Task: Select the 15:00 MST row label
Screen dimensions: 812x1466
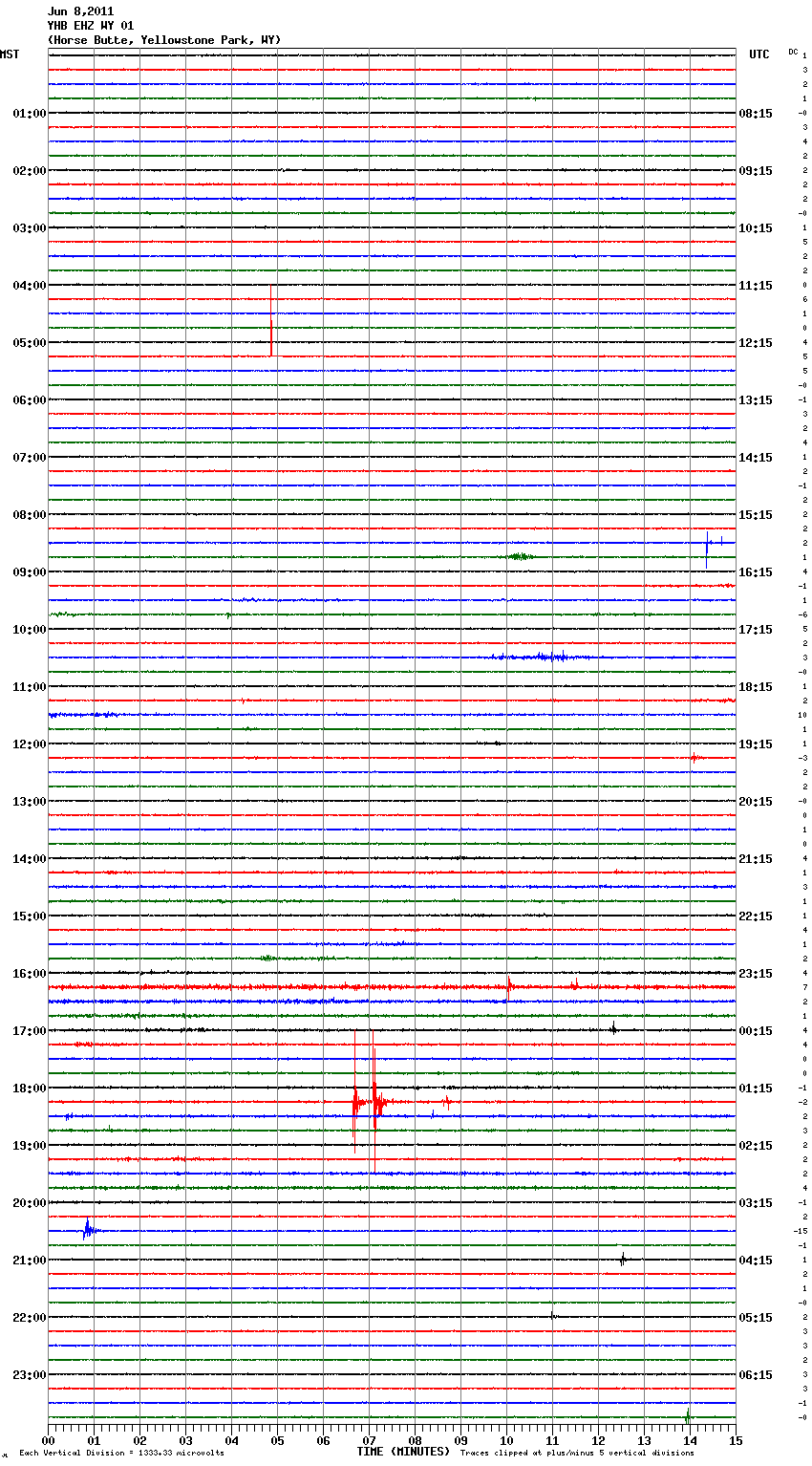Action: tap(30, 916)
